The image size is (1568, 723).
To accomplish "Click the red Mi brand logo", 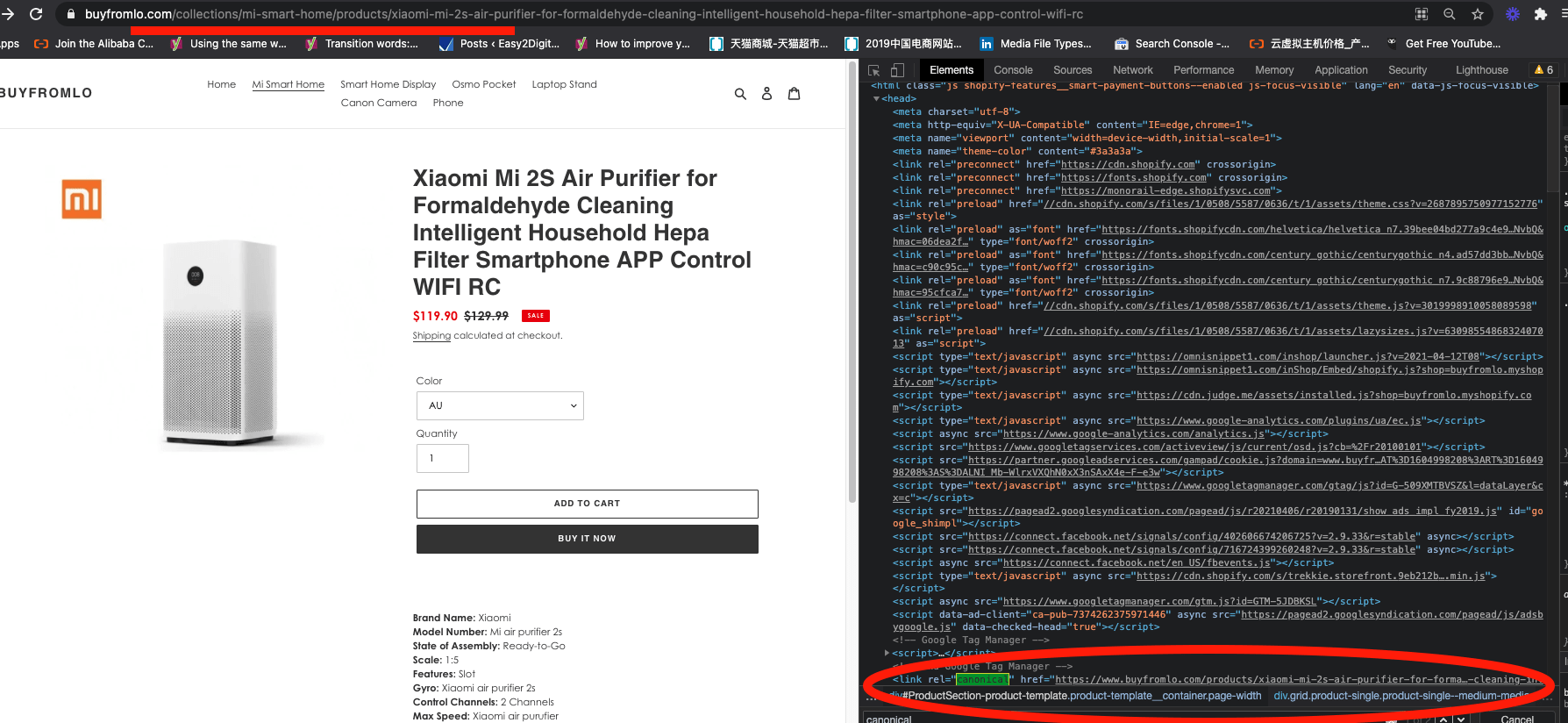I will click(82, 199).
